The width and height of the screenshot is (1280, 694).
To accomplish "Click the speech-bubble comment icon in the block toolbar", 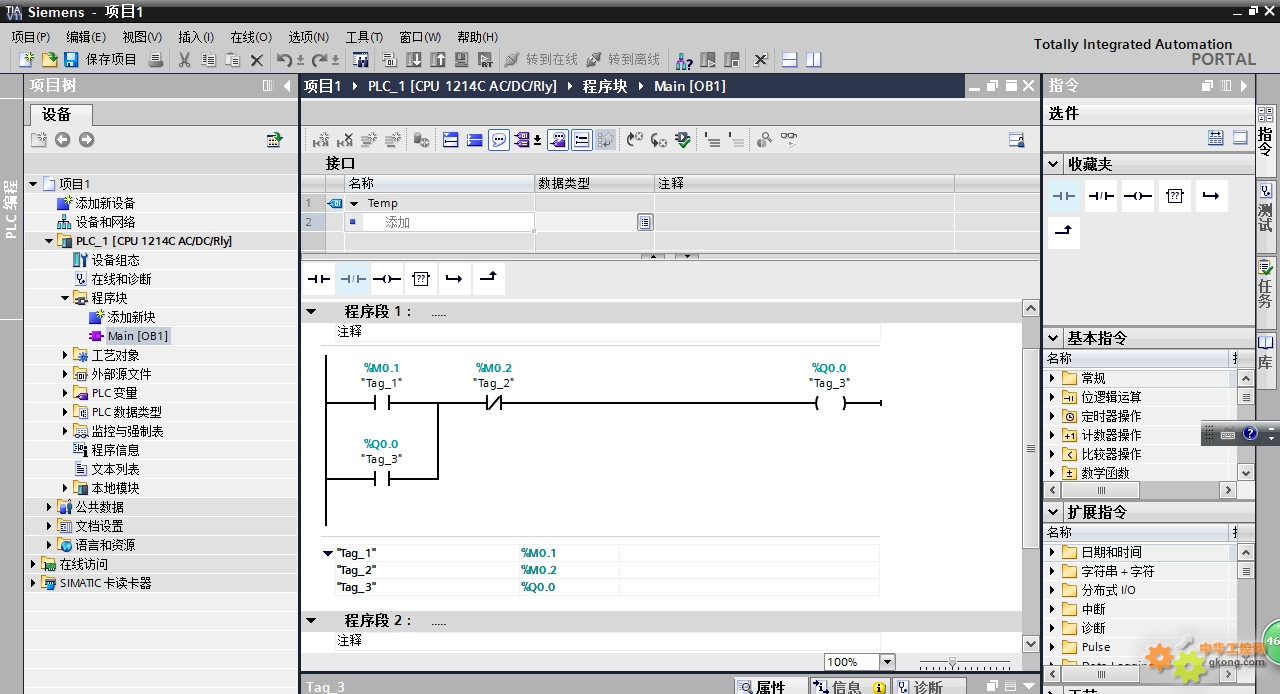I will (x=498, y=140).
